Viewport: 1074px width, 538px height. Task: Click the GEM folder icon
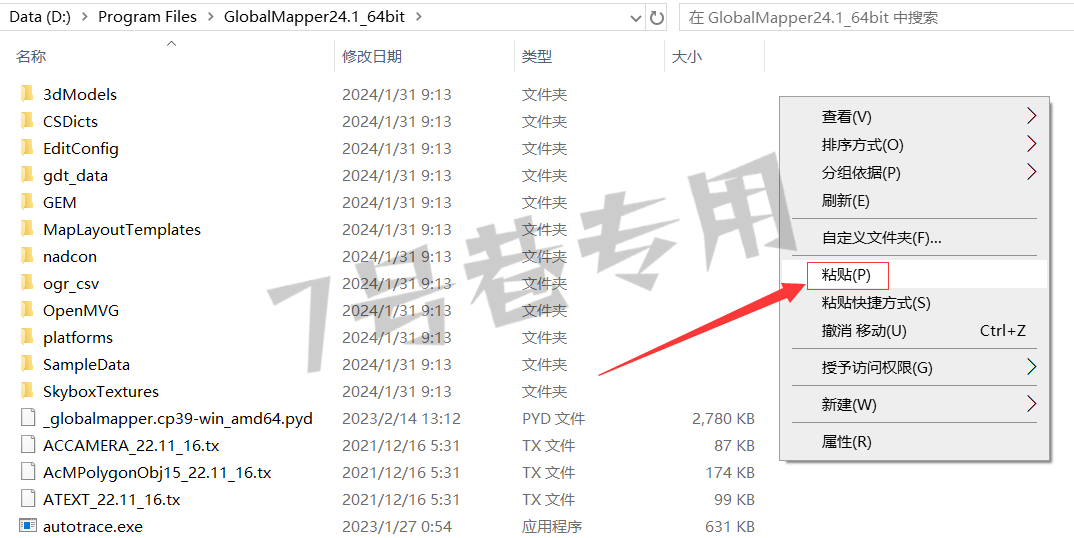[27, 202]
